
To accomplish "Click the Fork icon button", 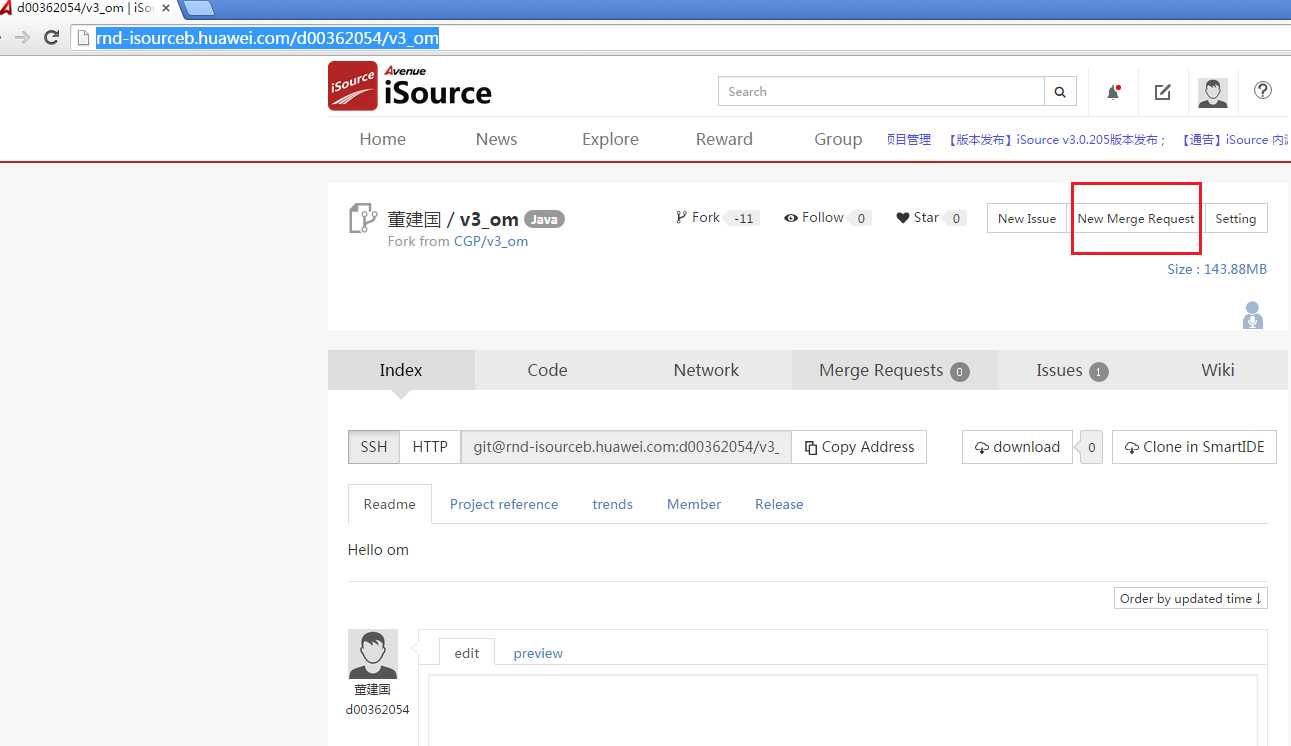I will pyautogui.click(x=698, y=217).
